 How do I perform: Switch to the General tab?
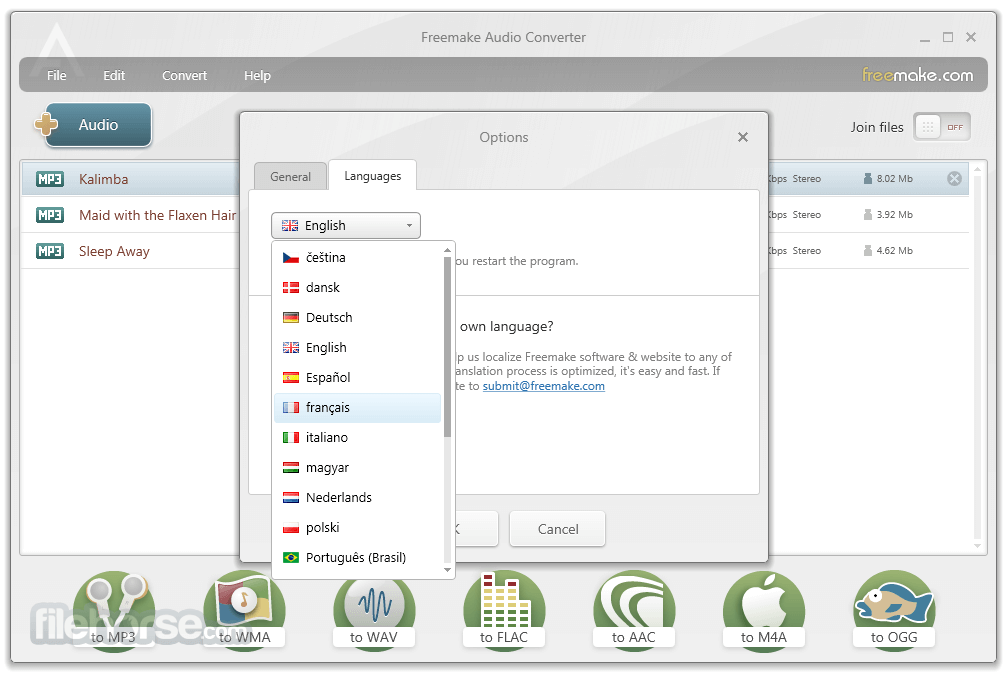pos(290,177)
